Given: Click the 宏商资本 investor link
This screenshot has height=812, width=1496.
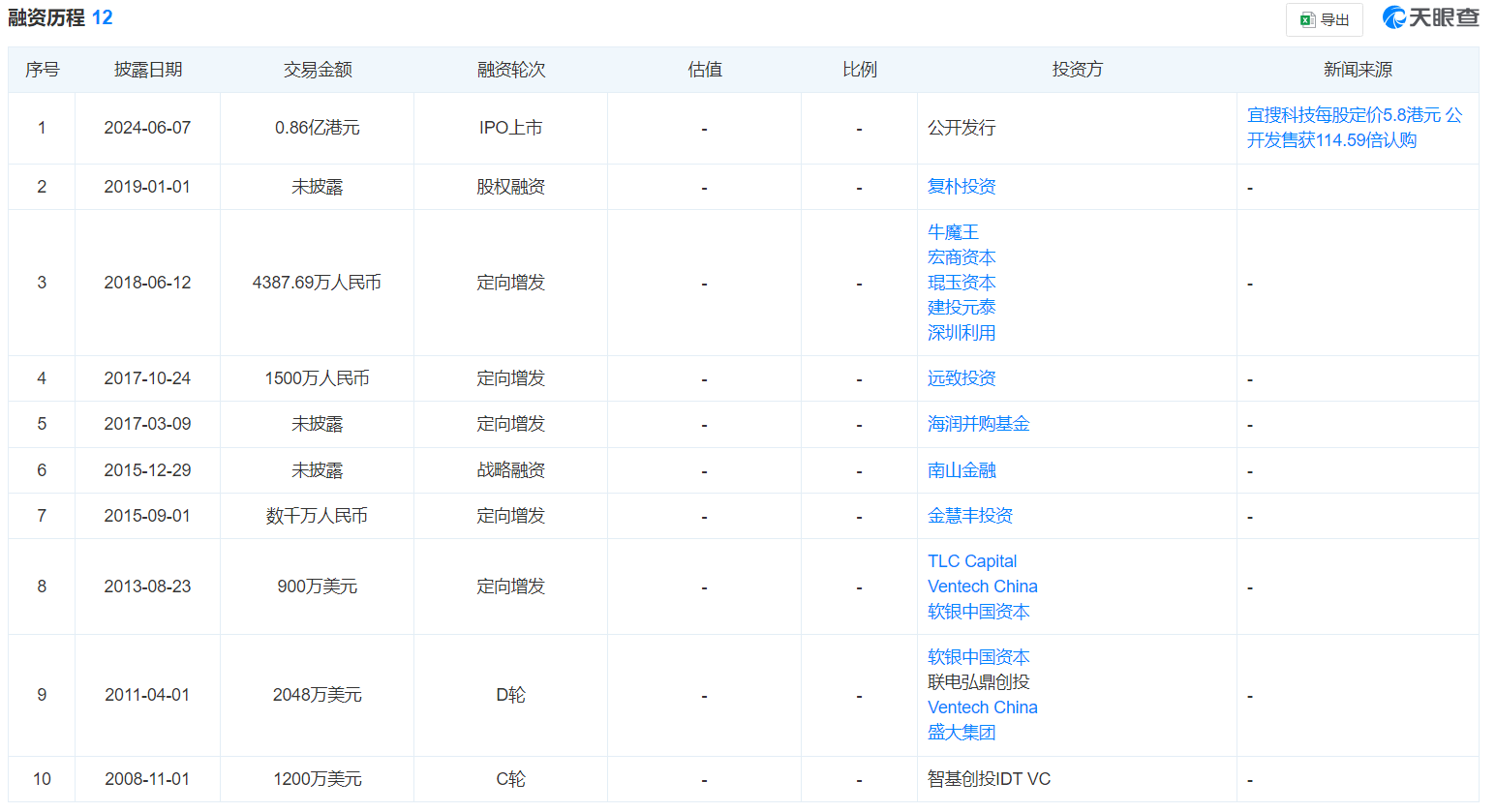Looking at the screenshot, I should (x=962, y=257).
